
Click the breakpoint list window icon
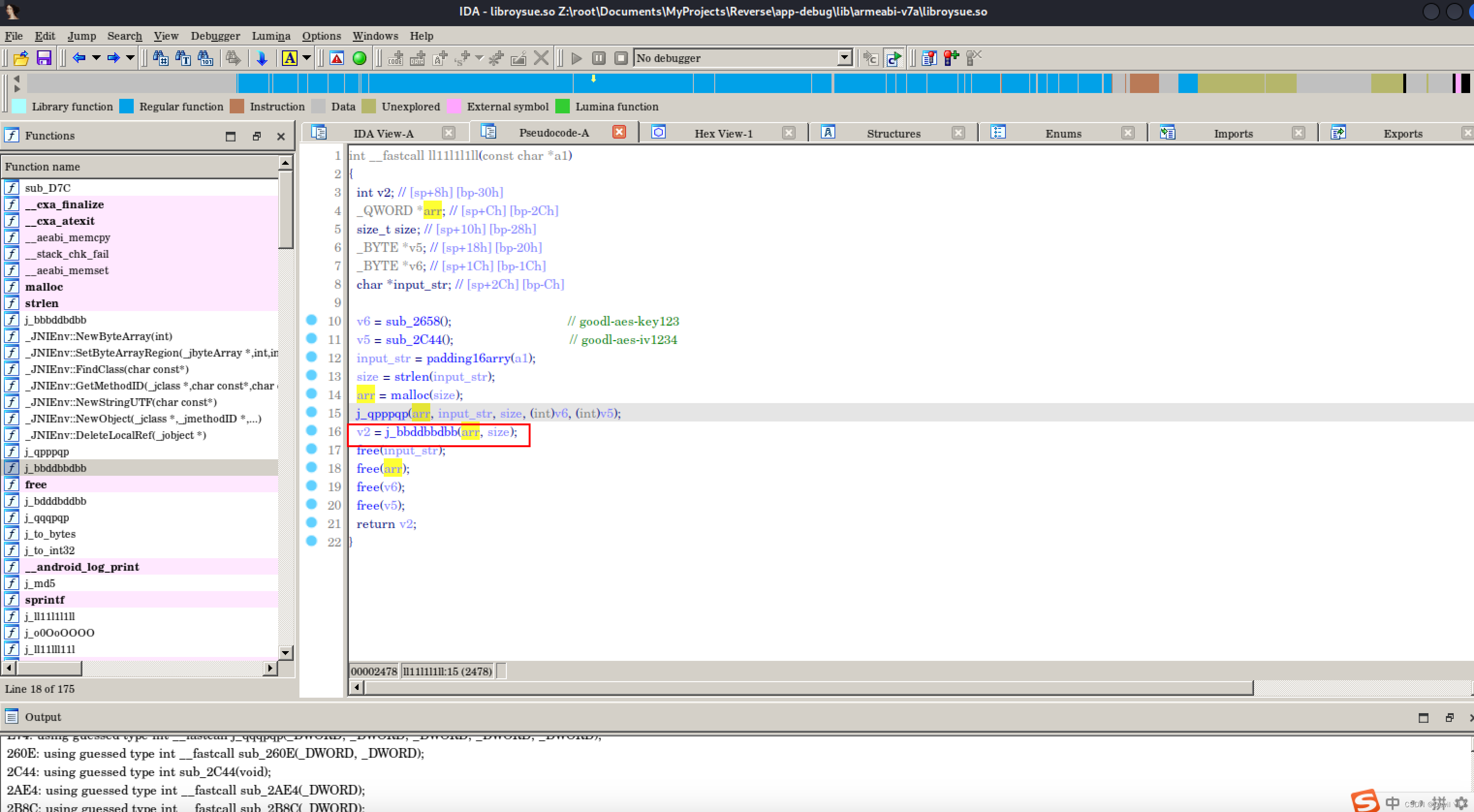click(929, 58)
